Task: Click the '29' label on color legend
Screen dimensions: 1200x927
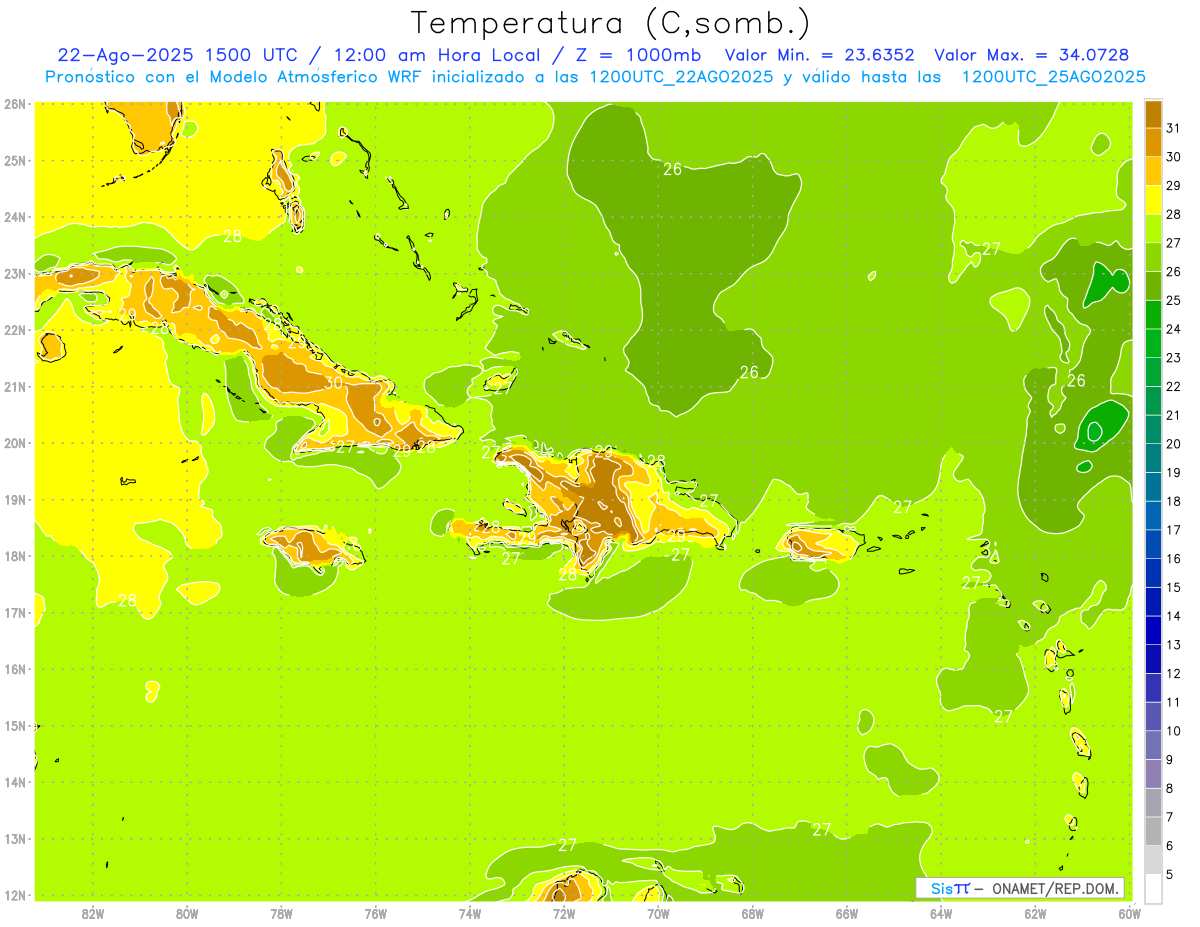Action: click(x=1173, y=186)
